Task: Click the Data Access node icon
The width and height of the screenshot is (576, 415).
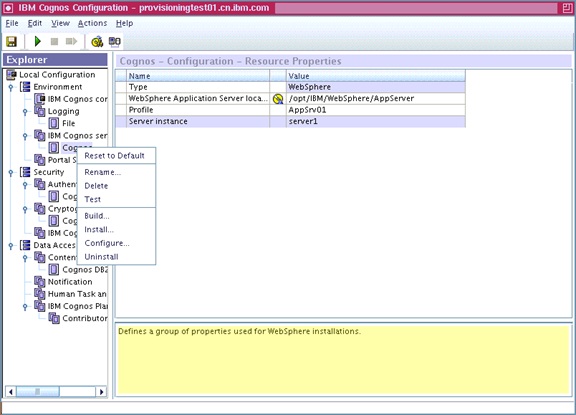Action: (x=25, y=245)
